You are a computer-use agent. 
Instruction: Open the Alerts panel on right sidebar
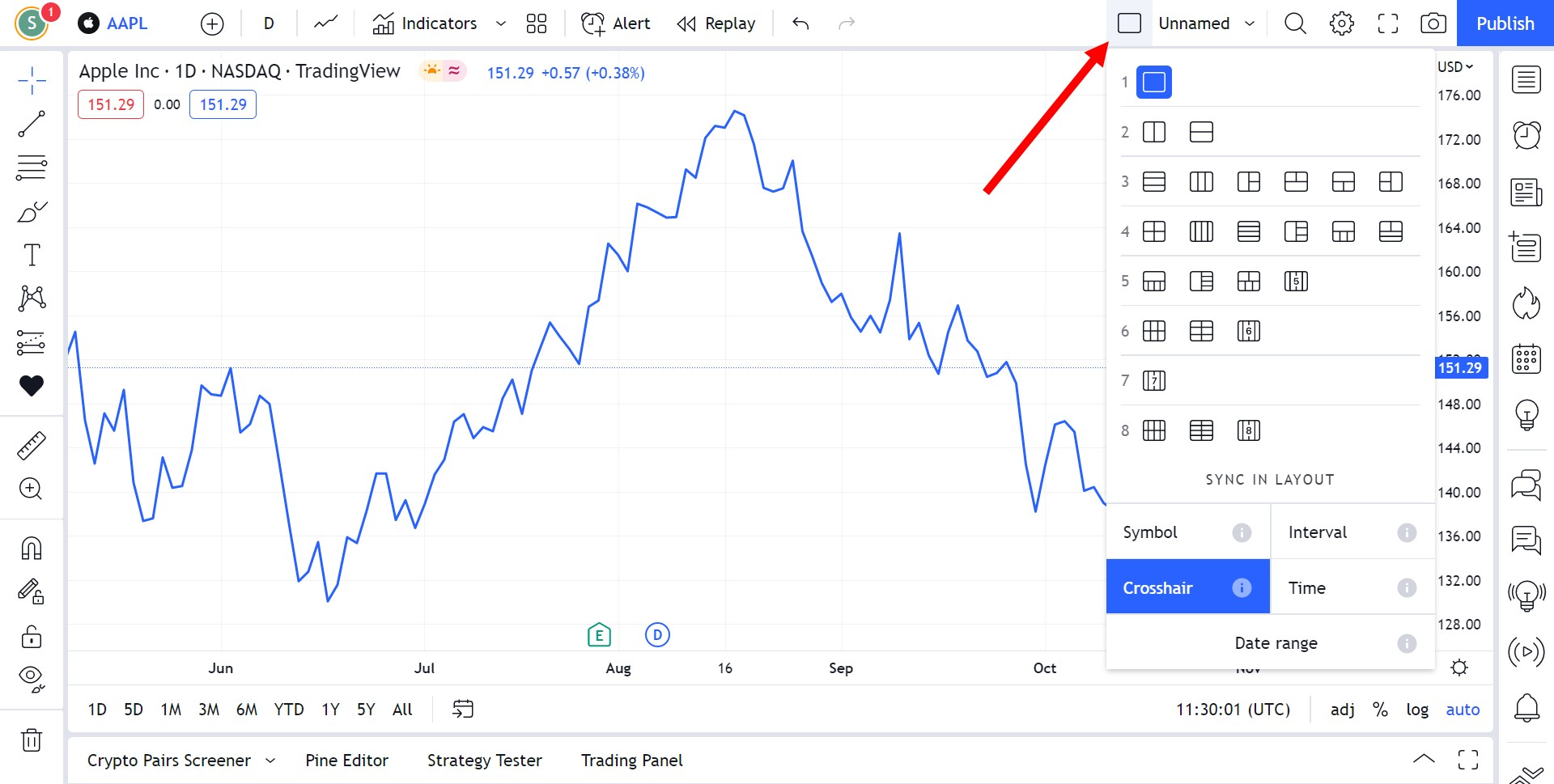coord(1526,135)
